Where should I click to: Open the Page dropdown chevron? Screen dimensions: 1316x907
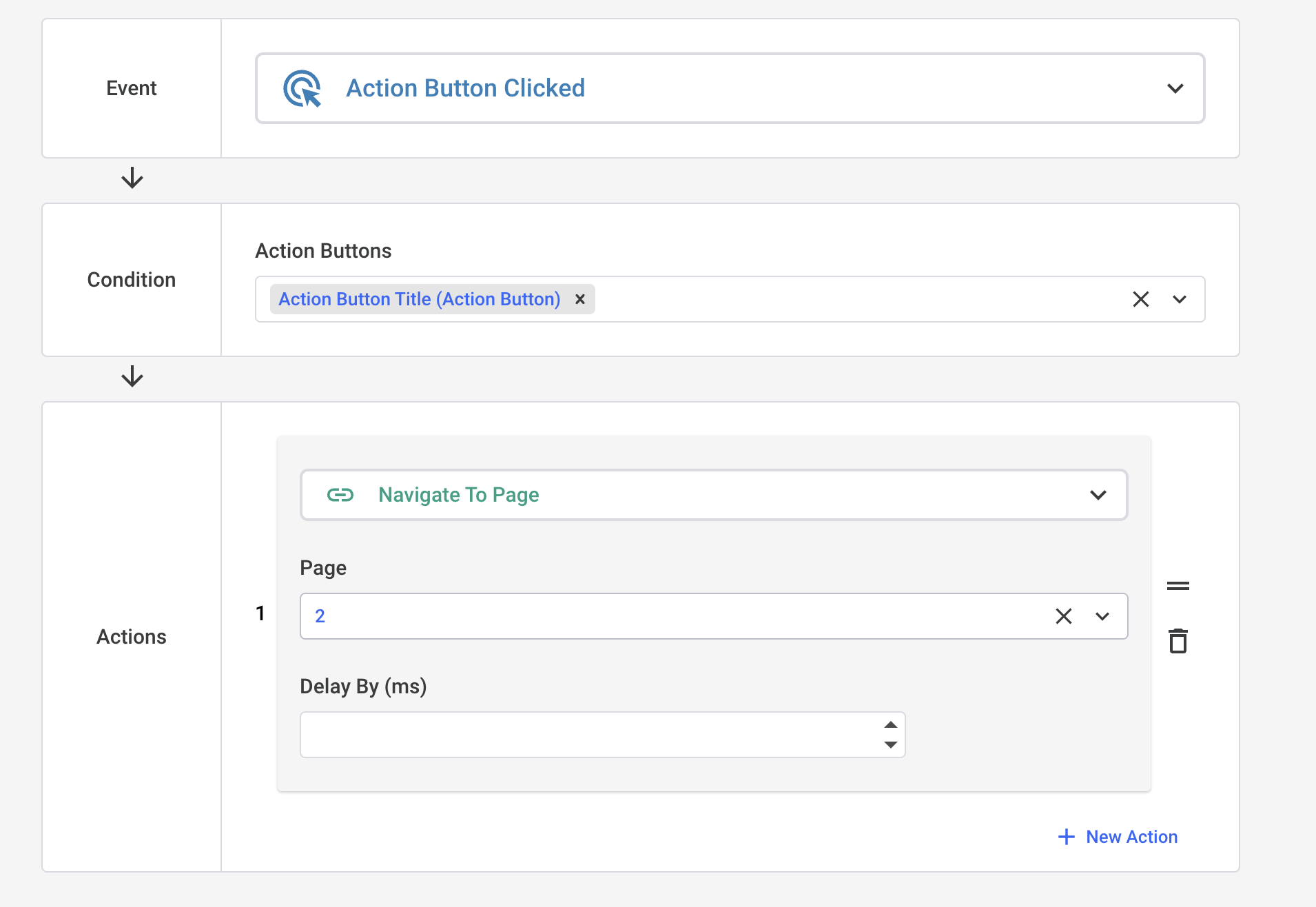coord(1102,616)
